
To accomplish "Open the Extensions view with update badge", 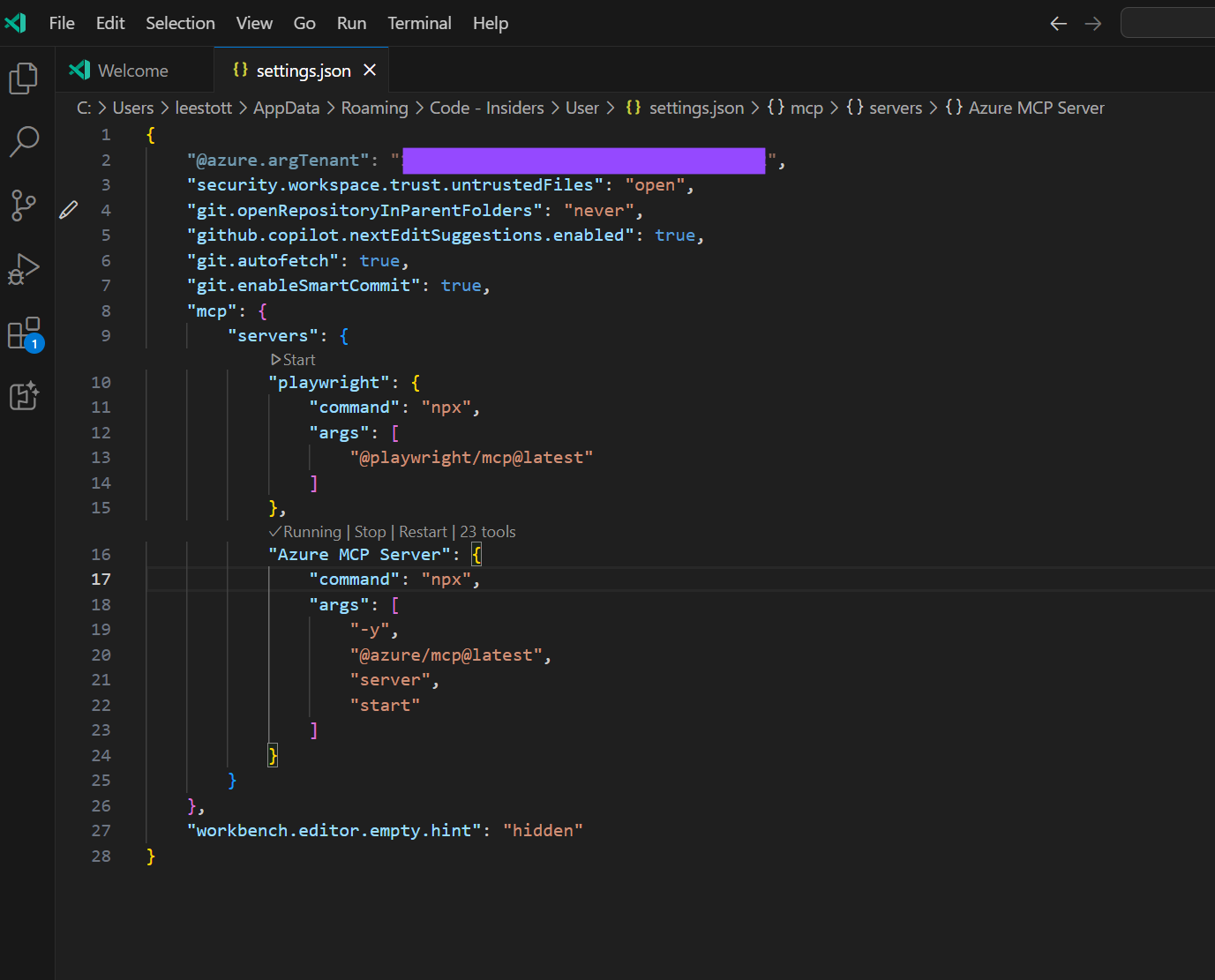I will (x=24, y=334).
